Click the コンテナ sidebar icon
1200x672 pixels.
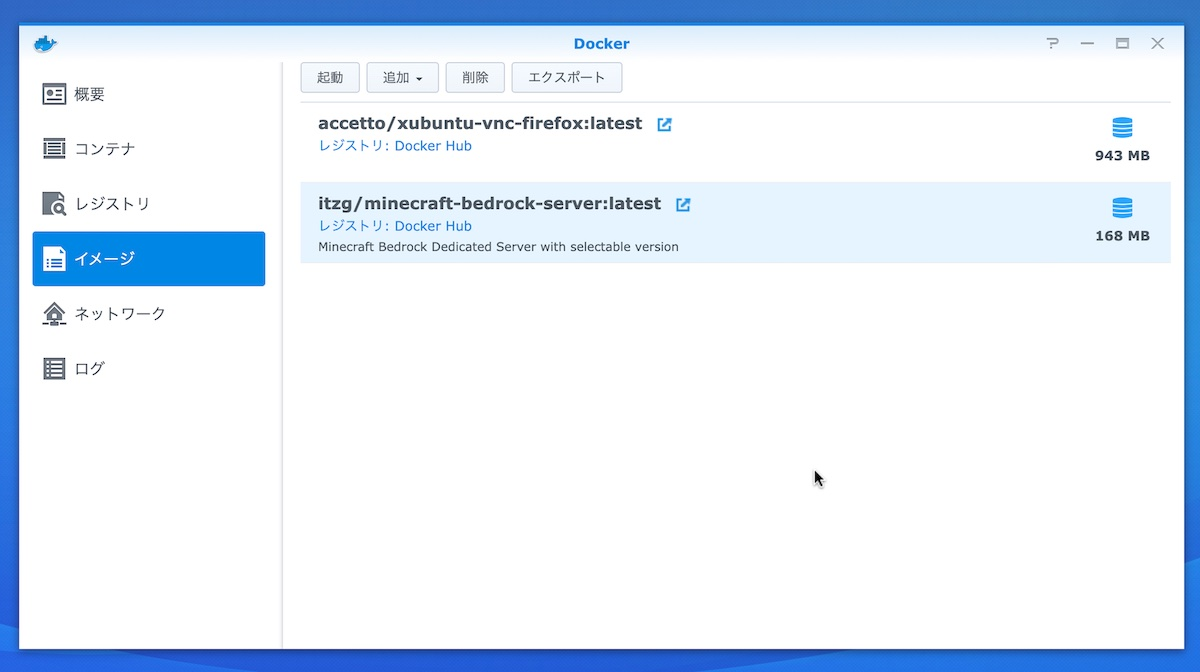[x=54, y=149]
